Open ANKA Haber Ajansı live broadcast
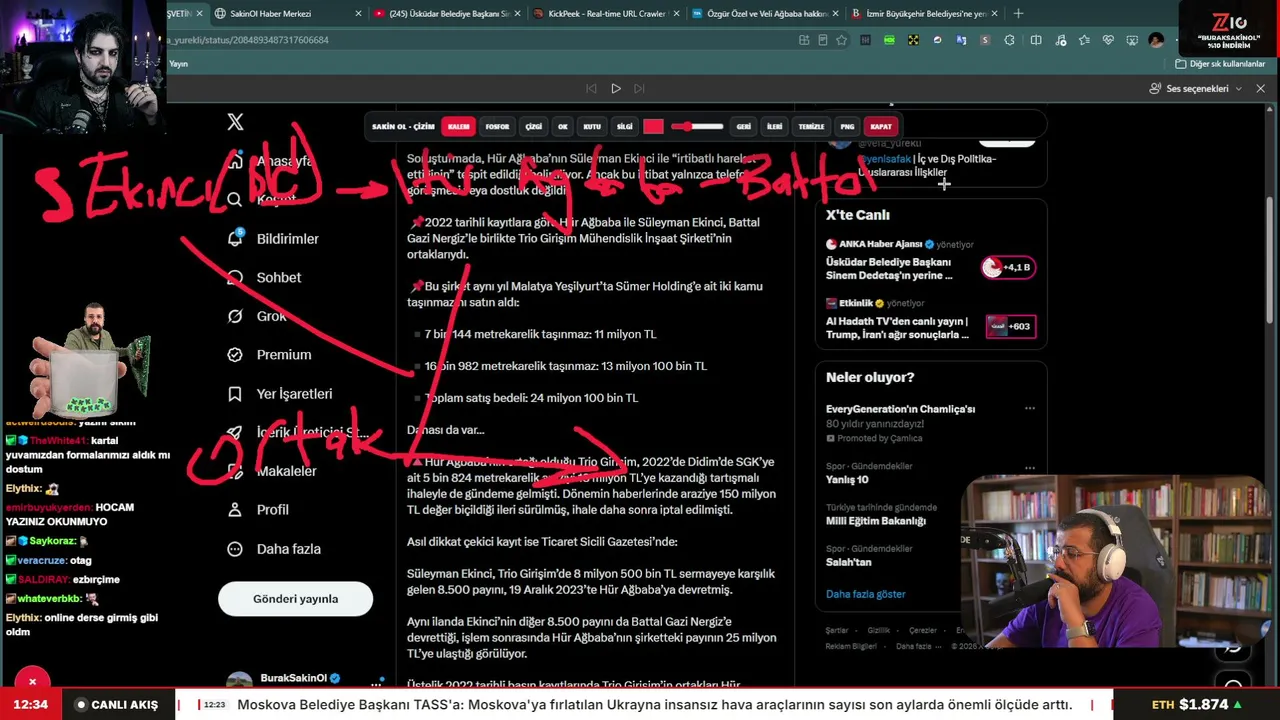The width and height of the screenshot is (1280, 720). 931,261
